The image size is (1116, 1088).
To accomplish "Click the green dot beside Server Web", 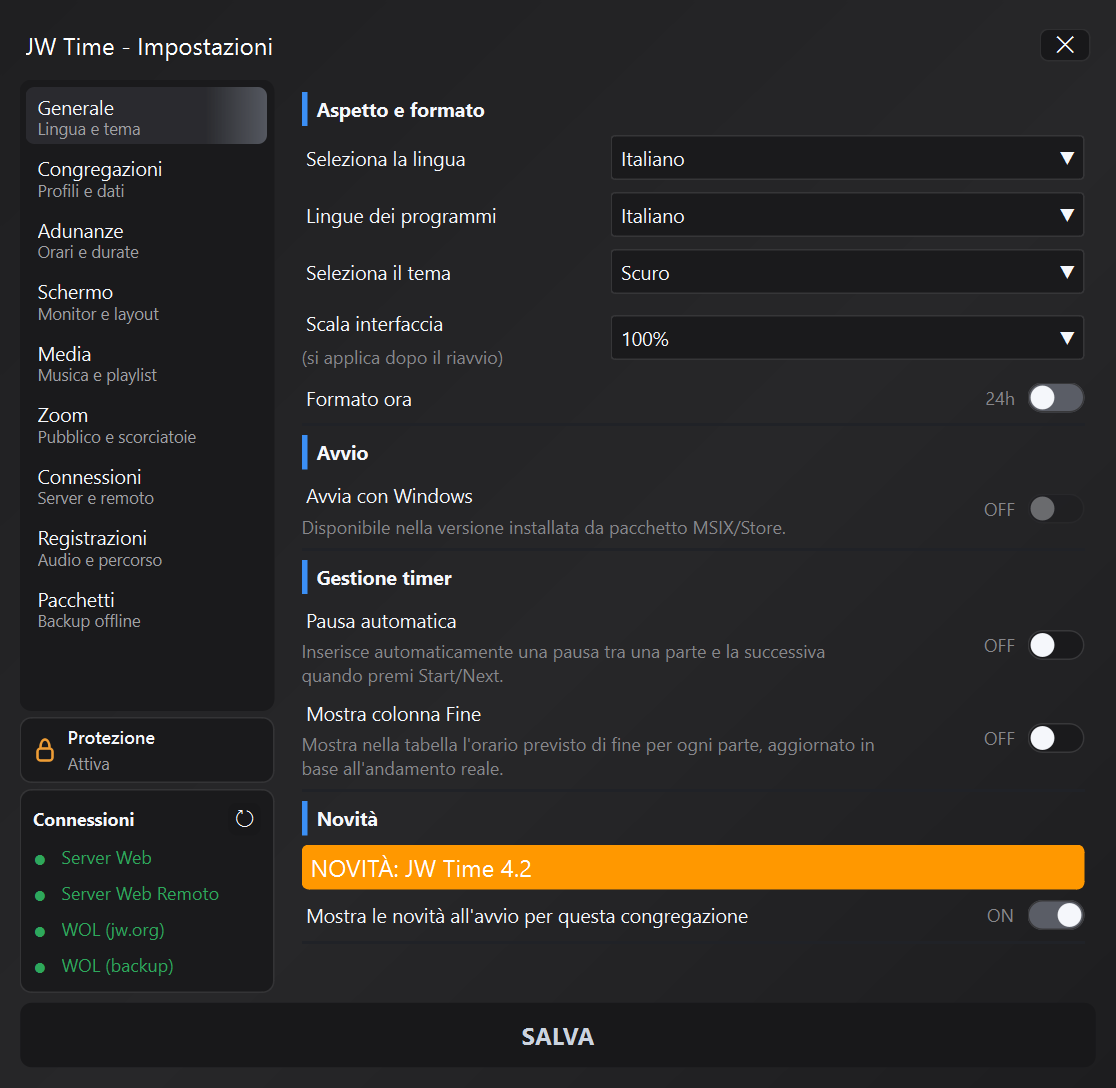I will (x=41, y=860).
